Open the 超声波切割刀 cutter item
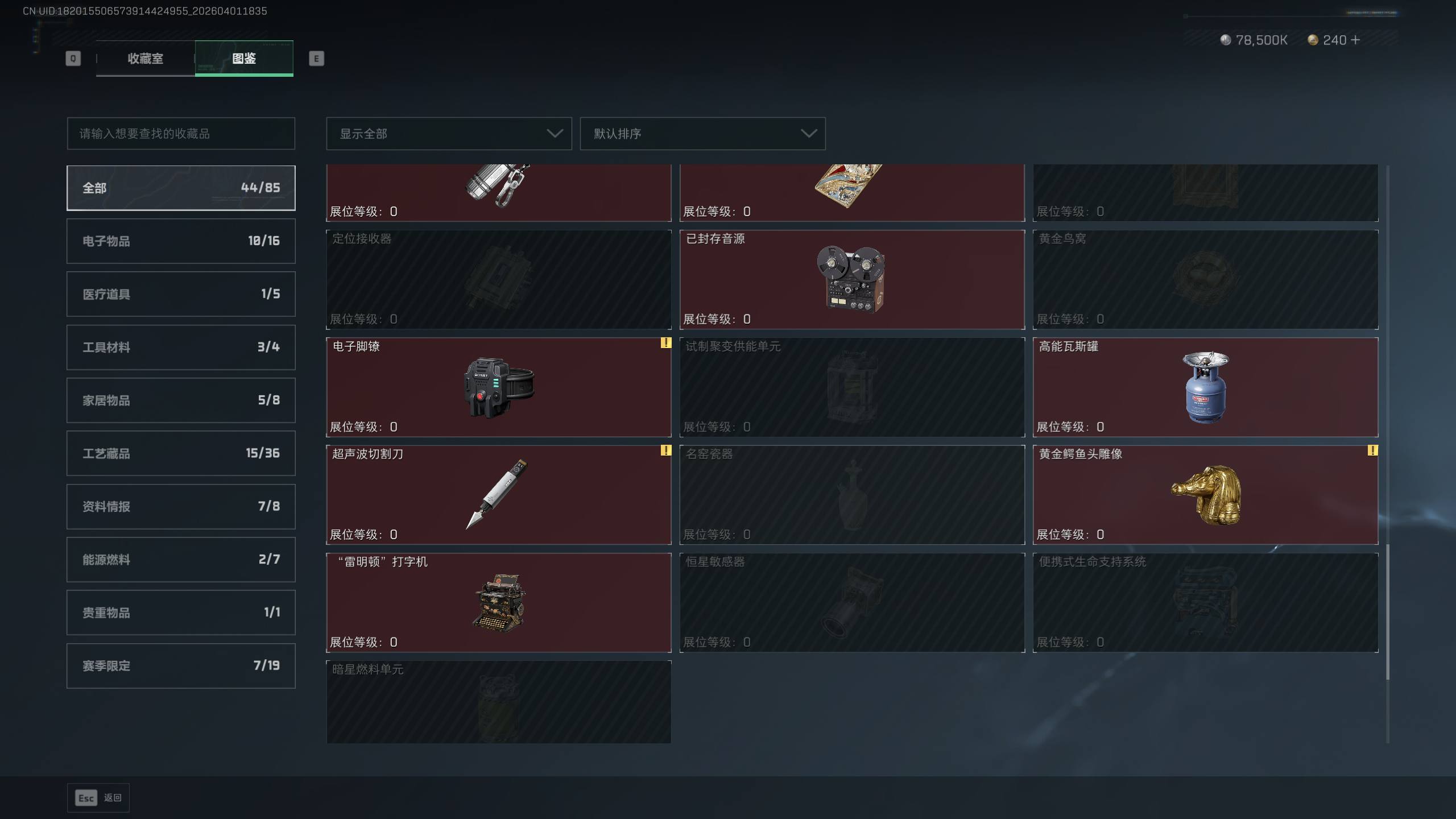The width and height of the screenshot is (1456, 819). pos(498,495)
